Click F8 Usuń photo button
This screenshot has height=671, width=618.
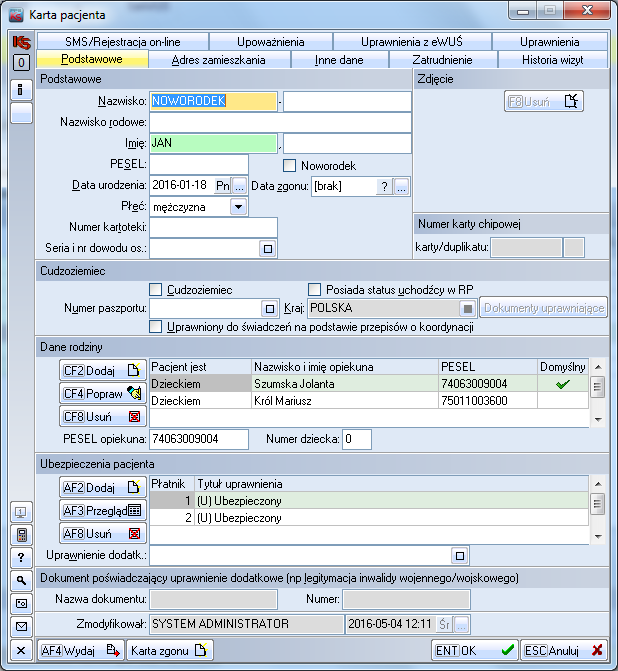[x=544, y=102]
